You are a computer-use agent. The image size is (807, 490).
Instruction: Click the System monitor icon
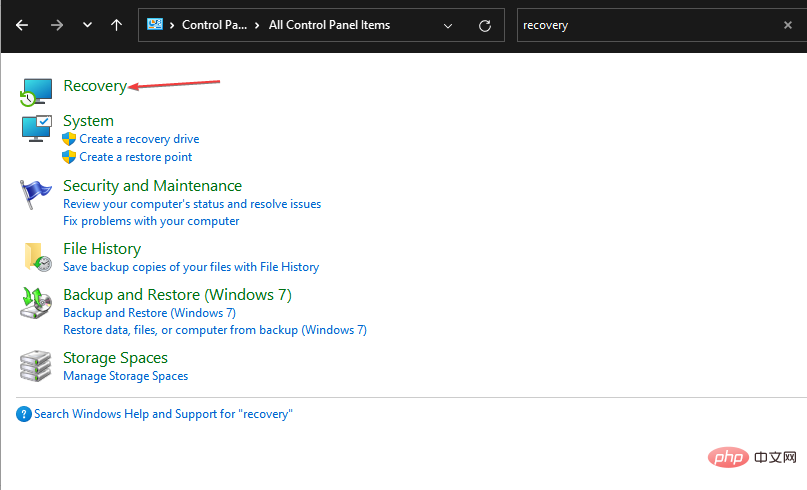point(36,128)
